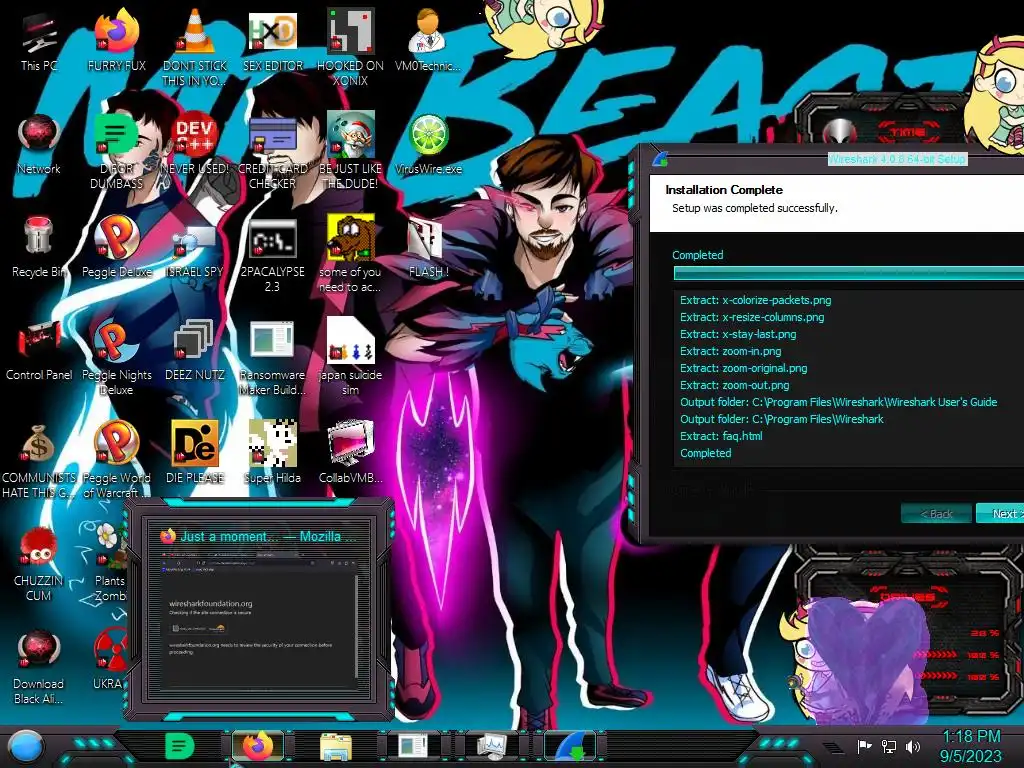
Task: Open the volume speaker tray icon
Action: pyautogui.click(x=912, y=746)
